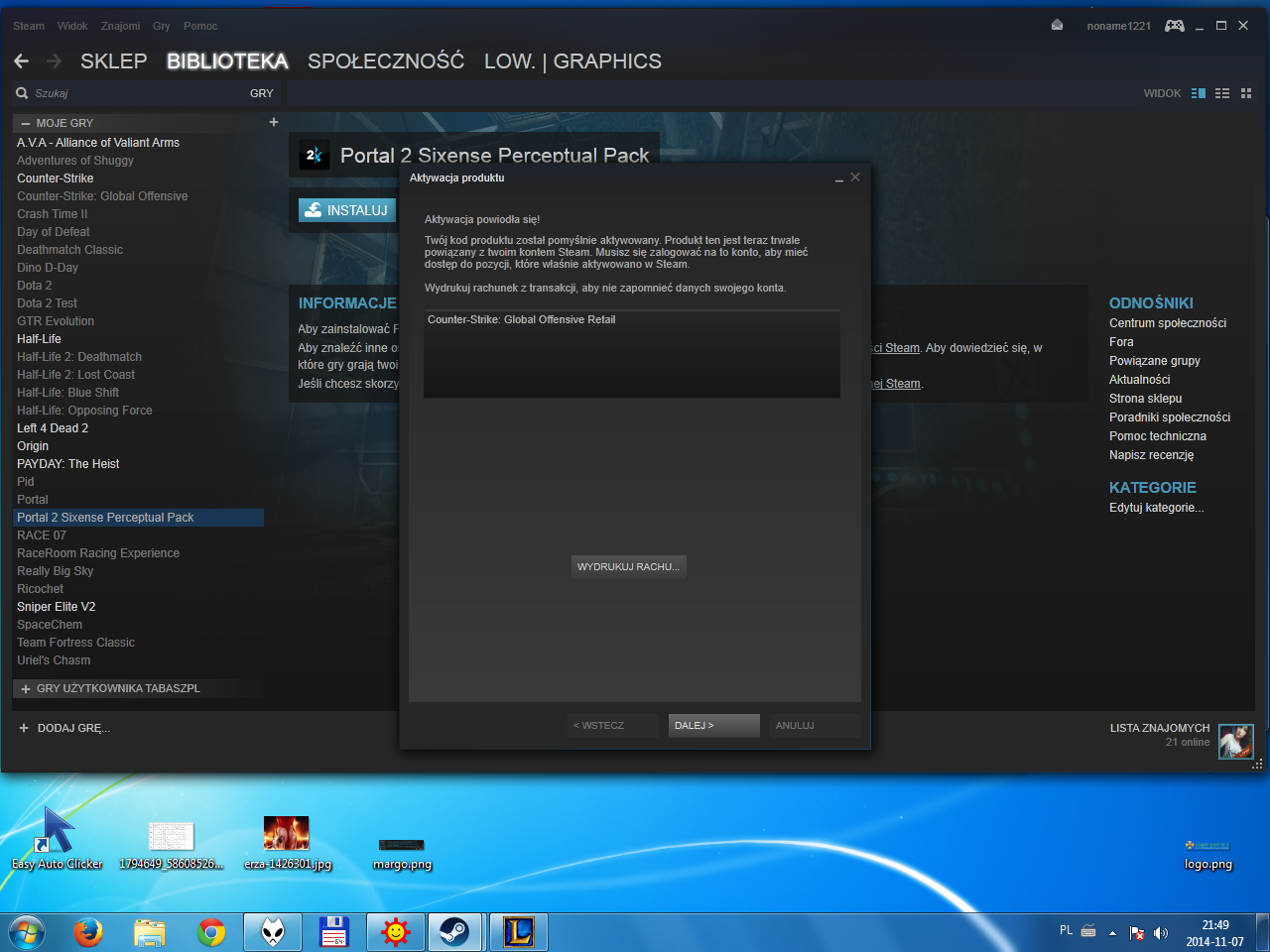Go to the SPOŁECZNOŚĆ tab
Viewport: 1270px width, 952px height.
pyautogui.click(x=386, y=61)
